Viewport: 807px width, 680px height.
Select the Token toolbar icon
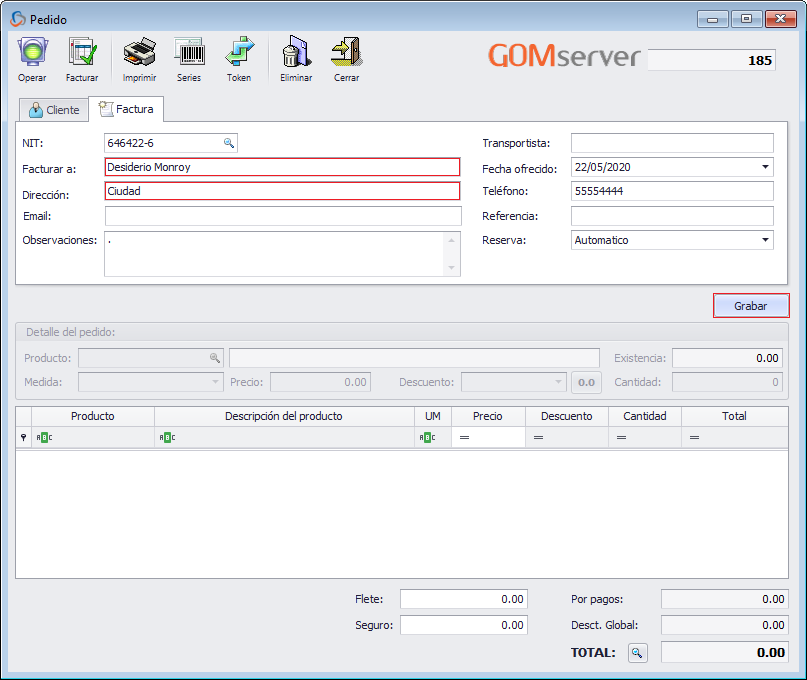240,57
